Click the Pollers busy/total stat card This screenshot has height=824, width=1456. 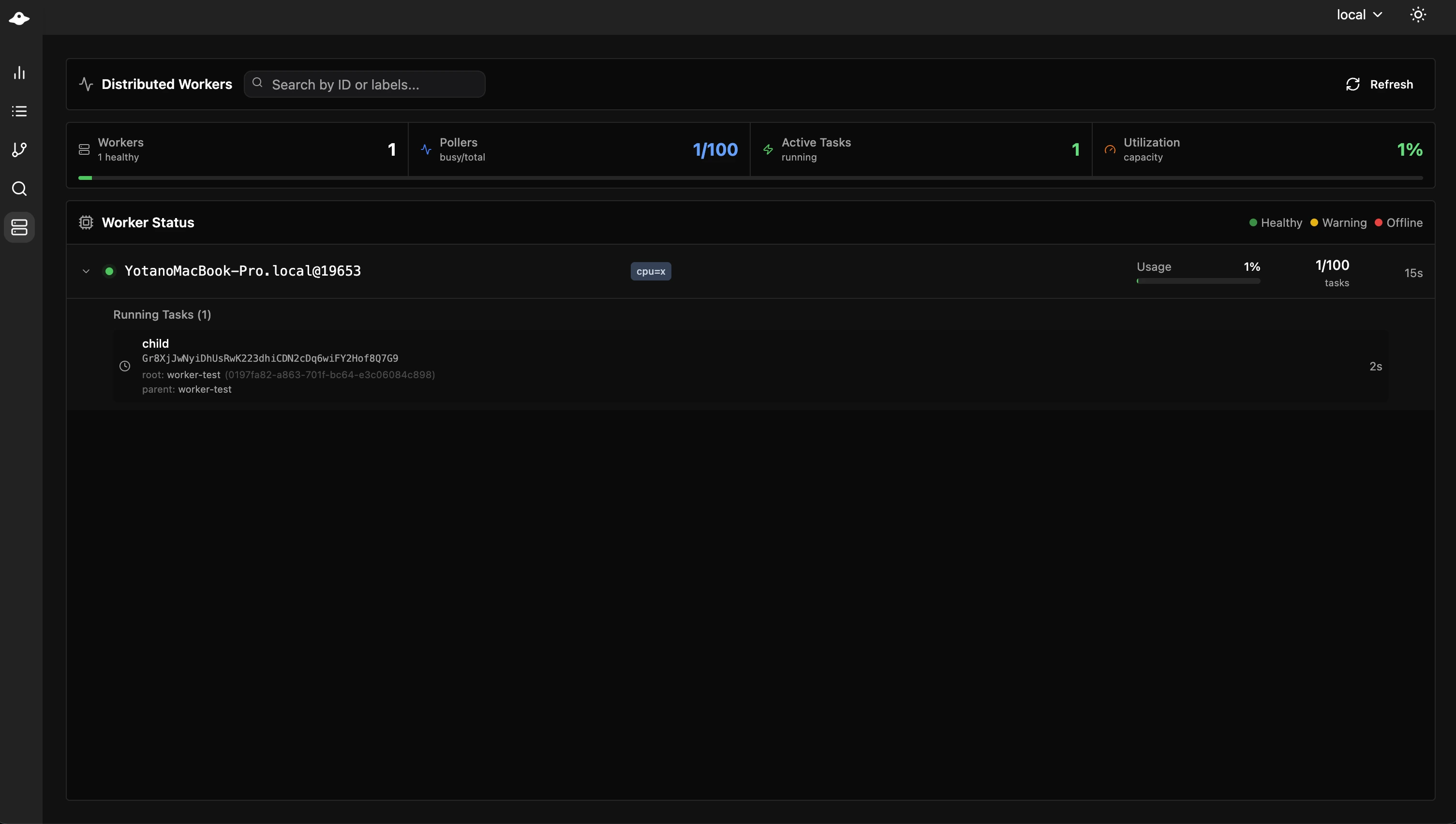[x=579, y=149]
